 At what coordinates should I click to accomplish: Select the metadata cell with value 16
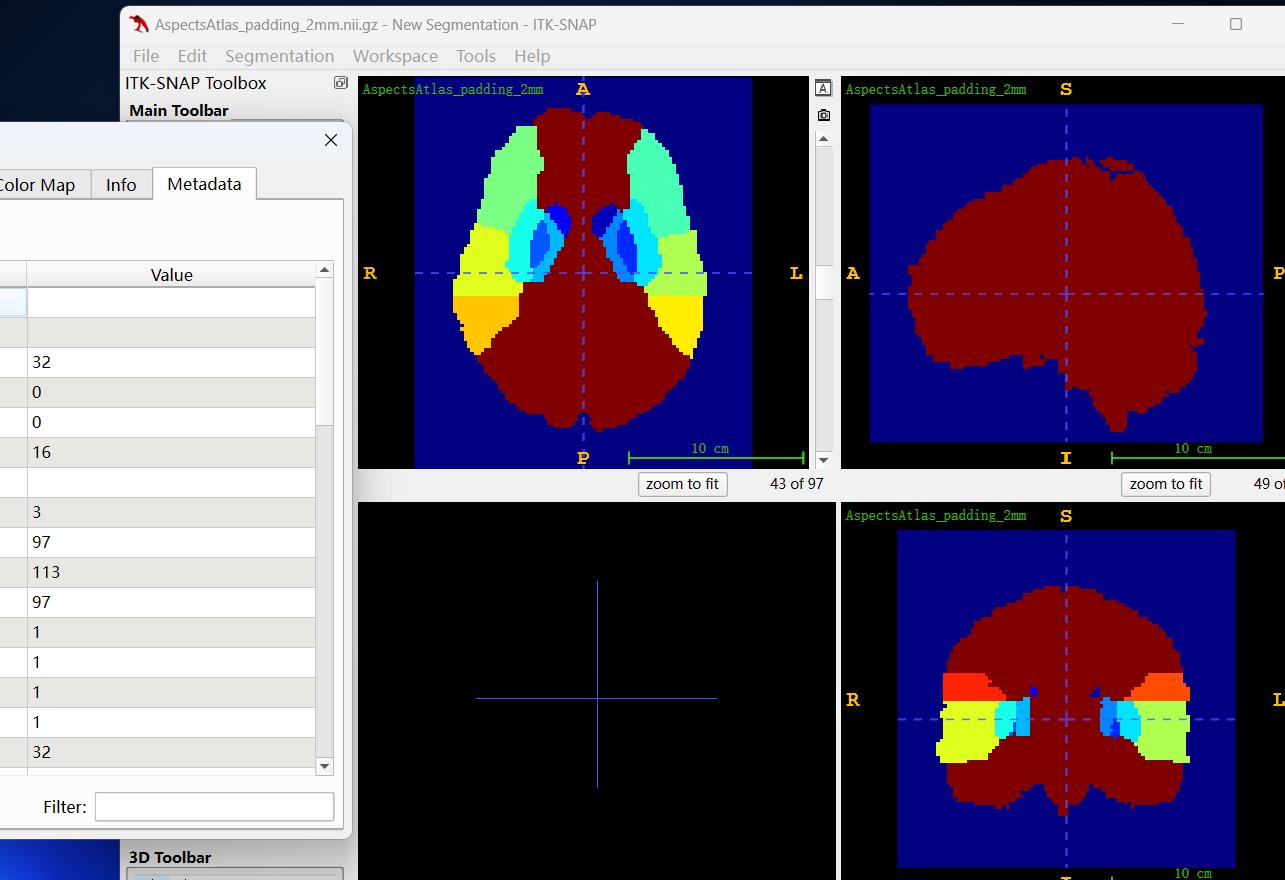coord(171,452)
